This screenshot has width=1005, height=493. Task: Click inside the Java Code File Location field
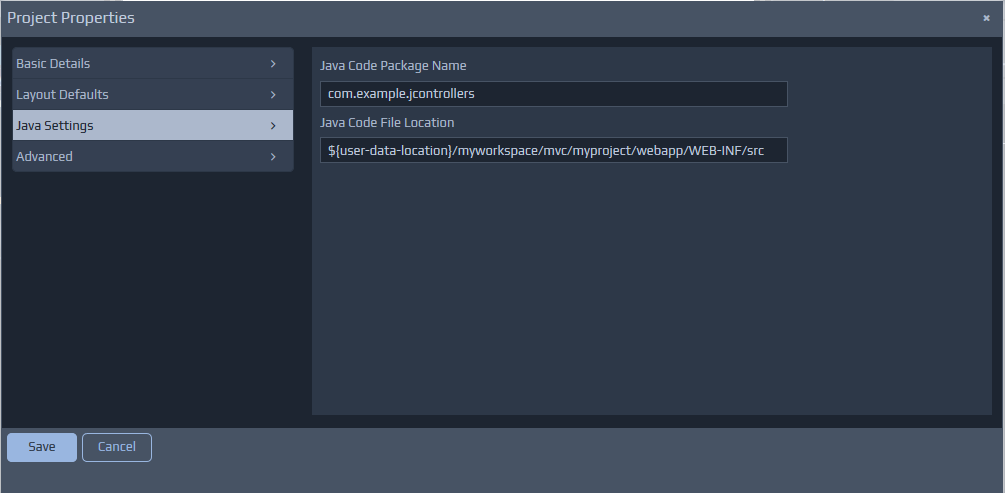pos(553,150)
